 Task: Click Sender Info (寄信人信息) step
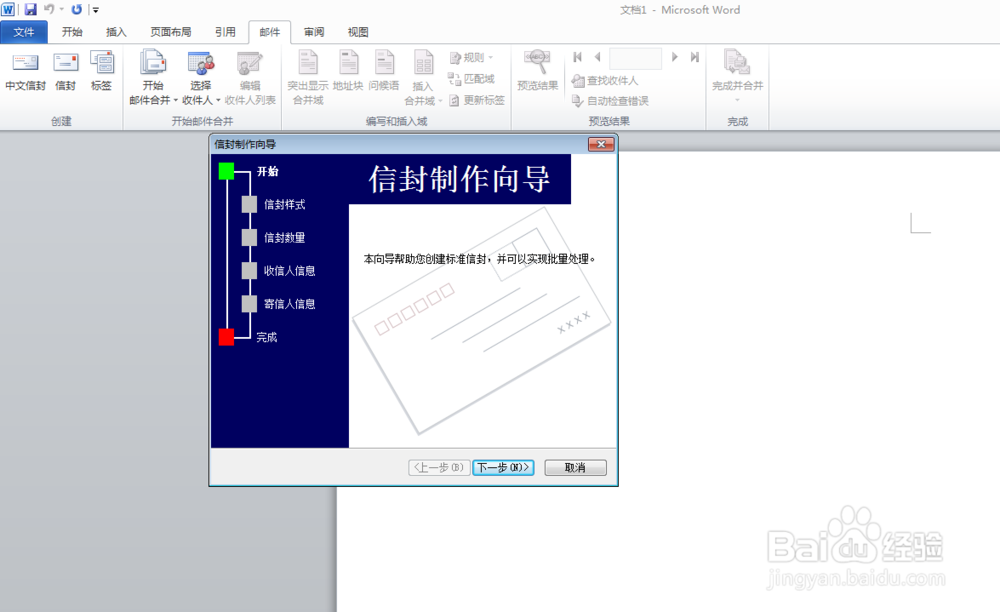pyautogui.click(x=279, y=304)
